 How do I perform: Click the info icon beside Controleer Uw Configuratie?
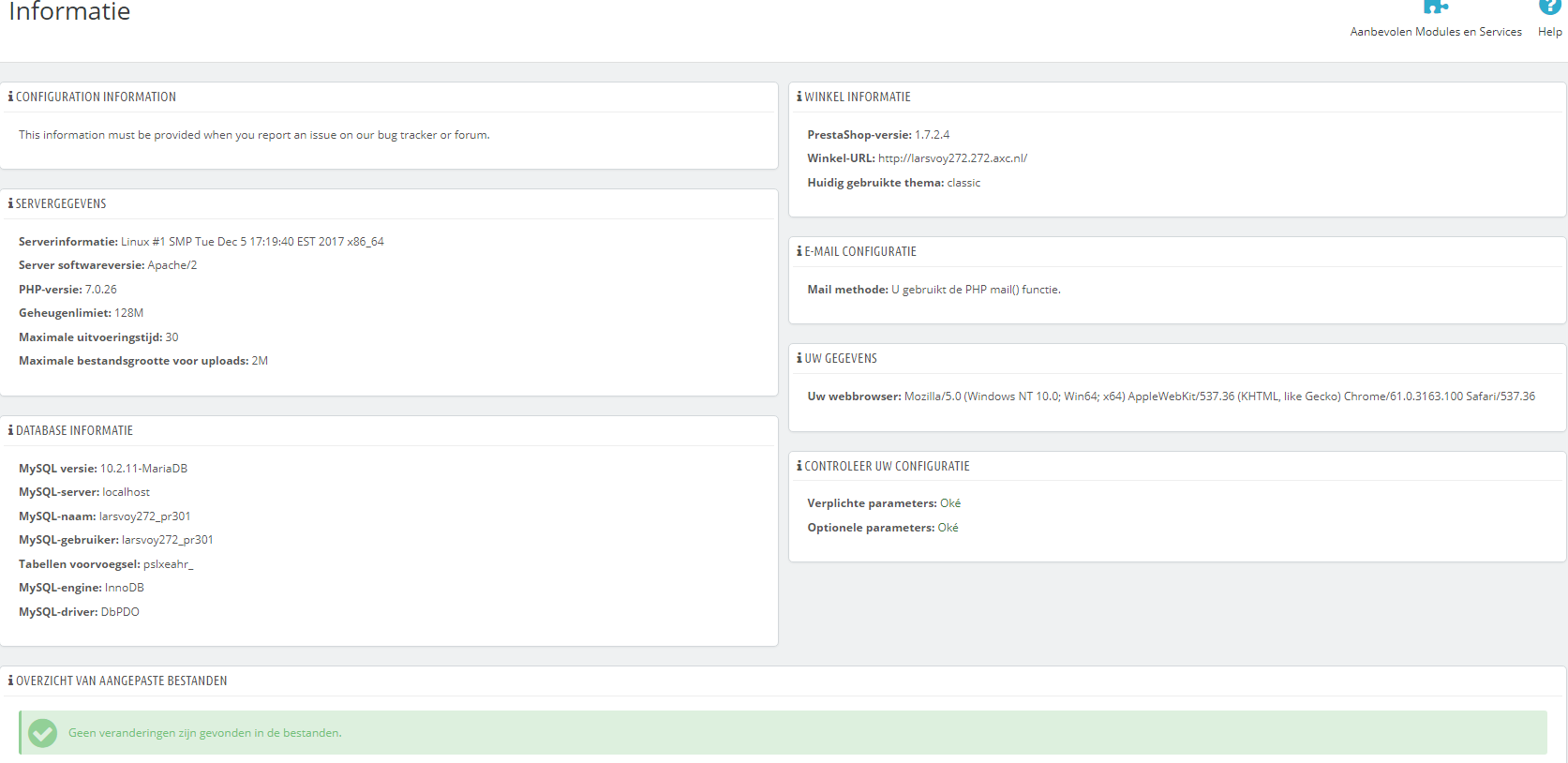point(799,466)
